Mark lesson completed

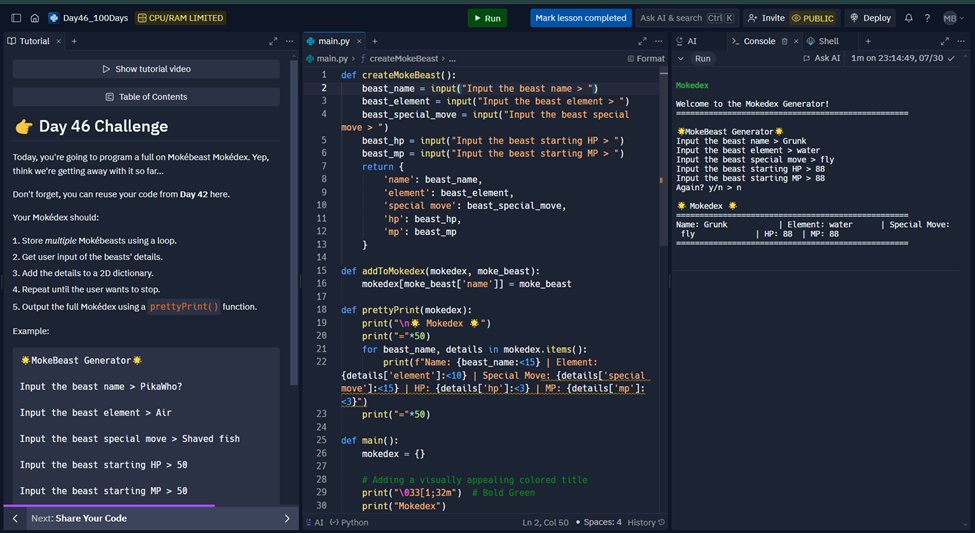click(x=581, y=18)
